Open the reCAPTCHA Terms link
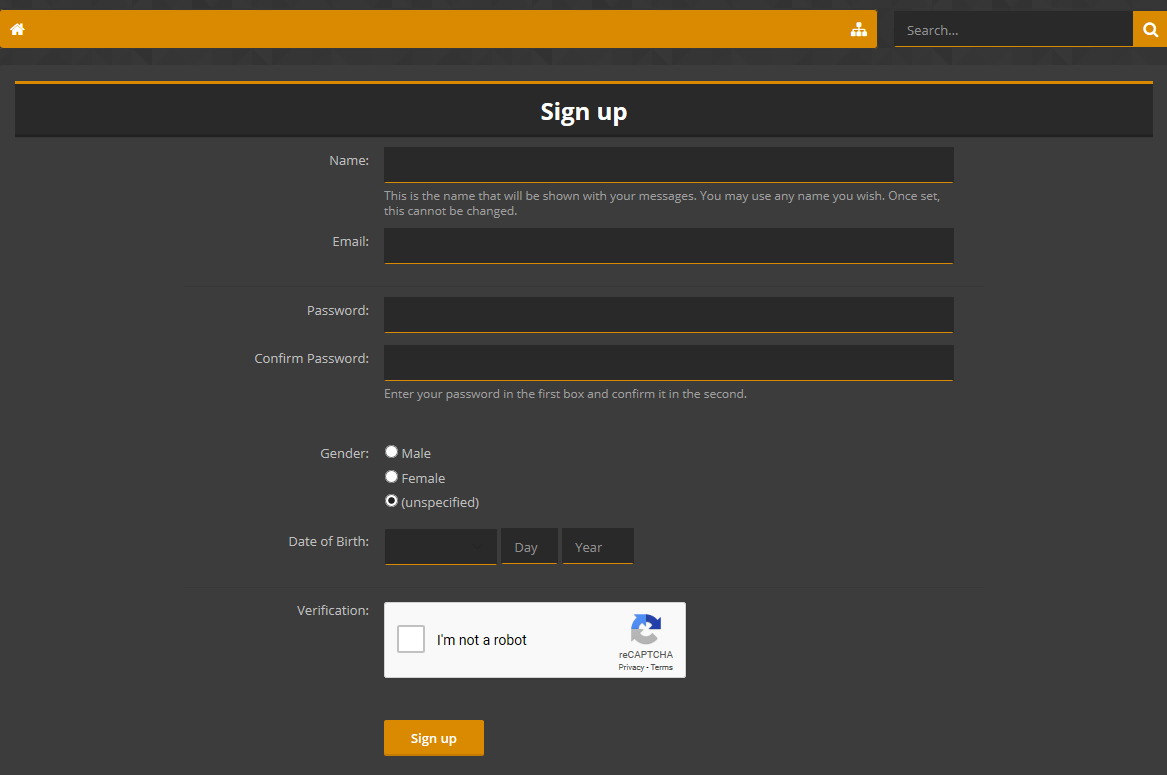The image size is (1167, 775). pos(662,667)
